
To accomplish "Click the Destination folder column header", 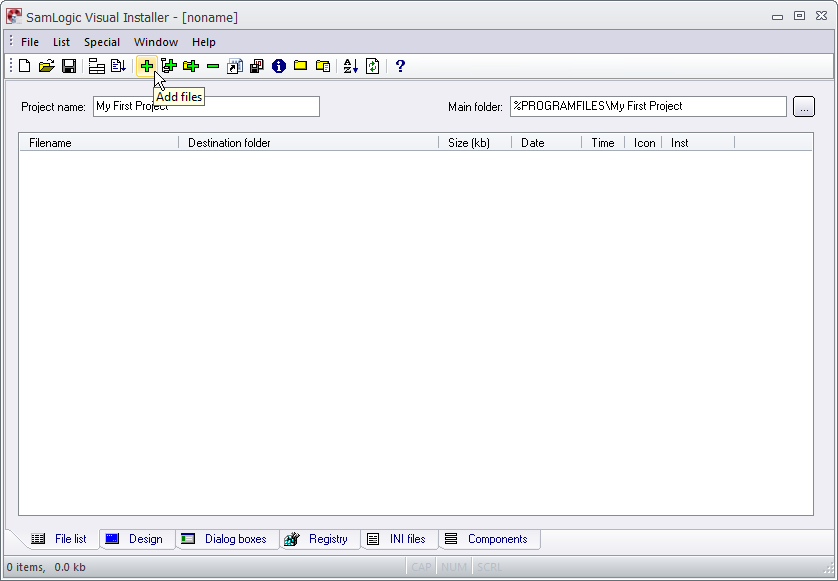I will (x=309, y=143).
